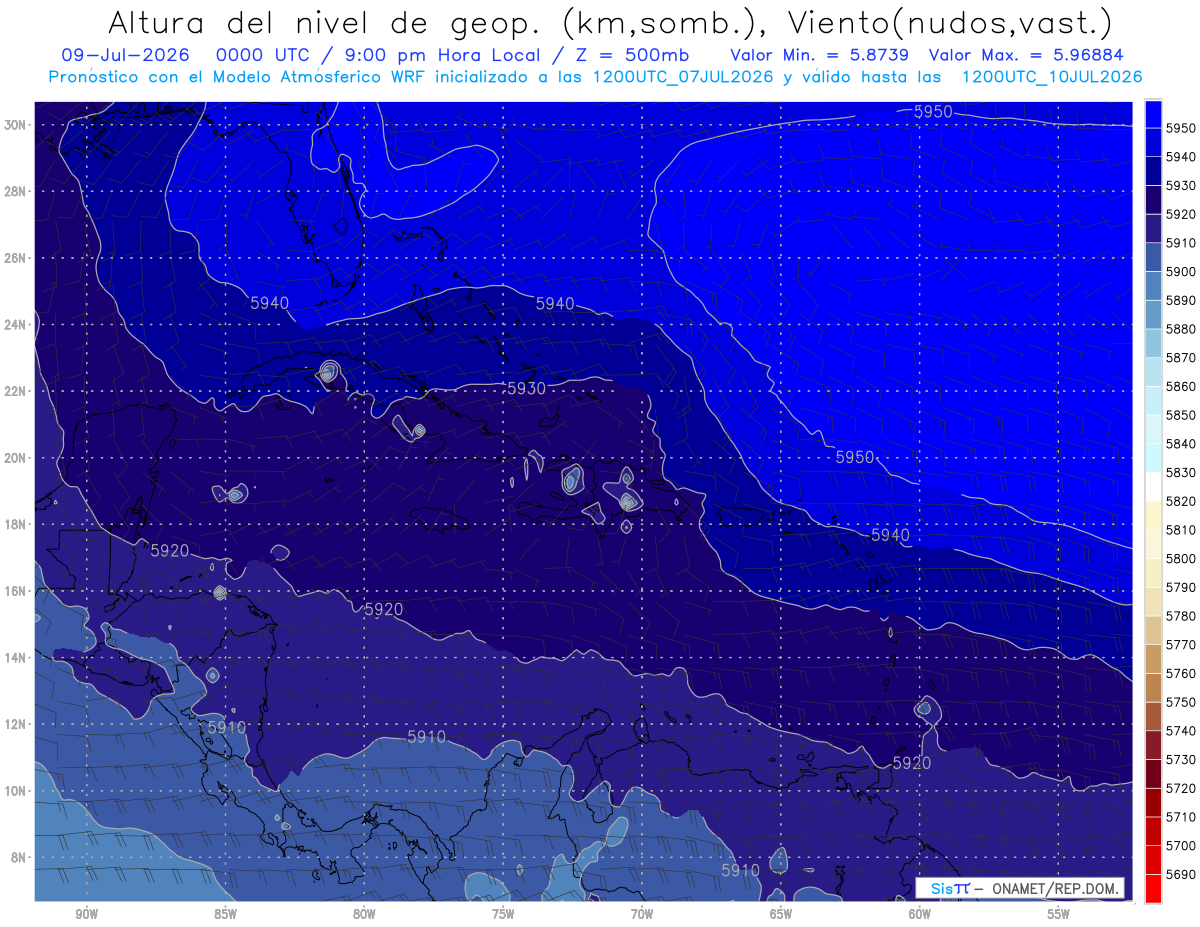Click the '65W' longitude axis label
1200x927 pixels.
coord(781,914)
